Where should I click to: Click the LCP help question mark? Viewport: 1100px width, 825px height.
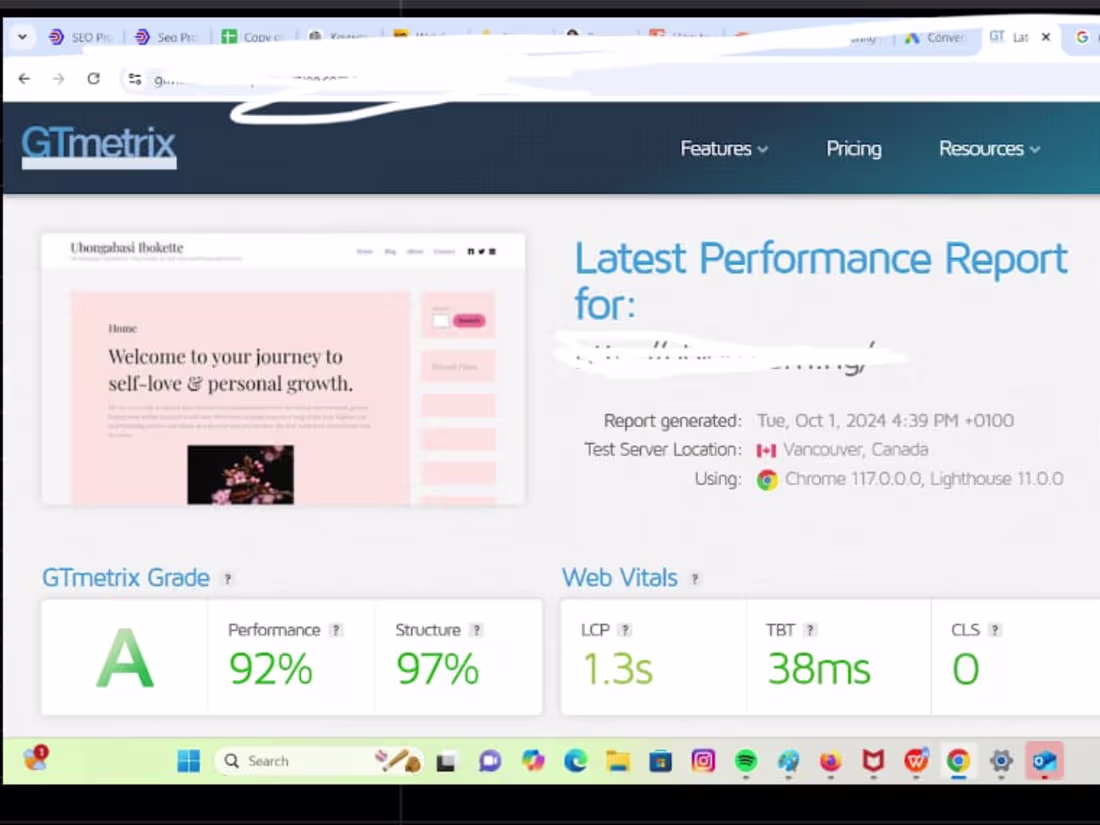625,630
